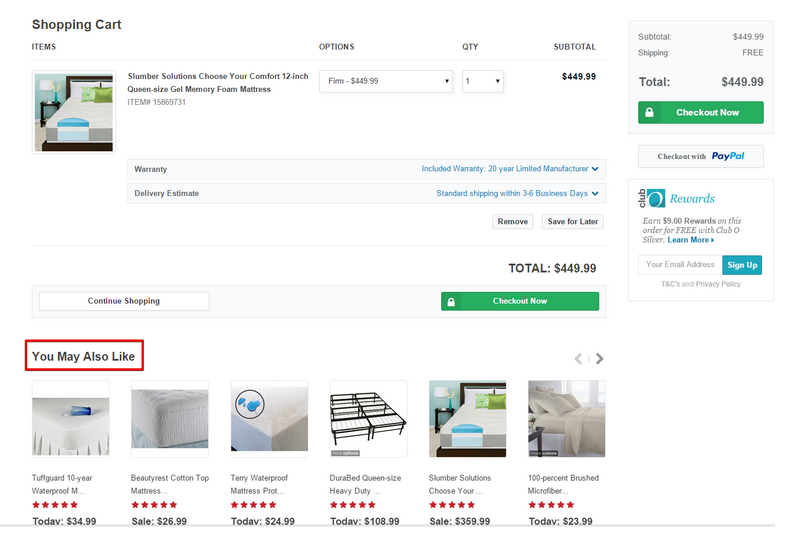
Task: Open the DuraBed Queen-size bed frame thumbnail
Action: click(x=368, y=419)
